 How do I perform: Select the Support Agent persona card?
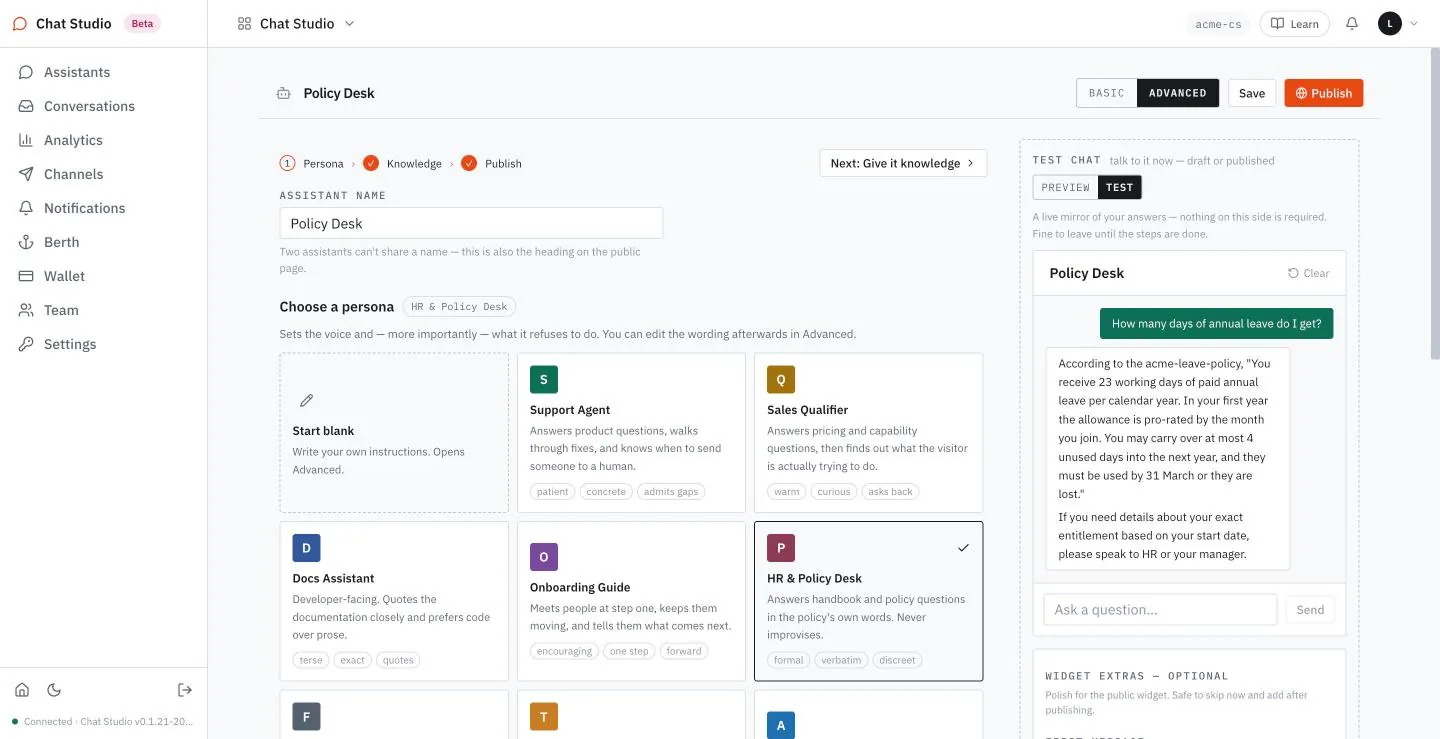tap(631, 432)
